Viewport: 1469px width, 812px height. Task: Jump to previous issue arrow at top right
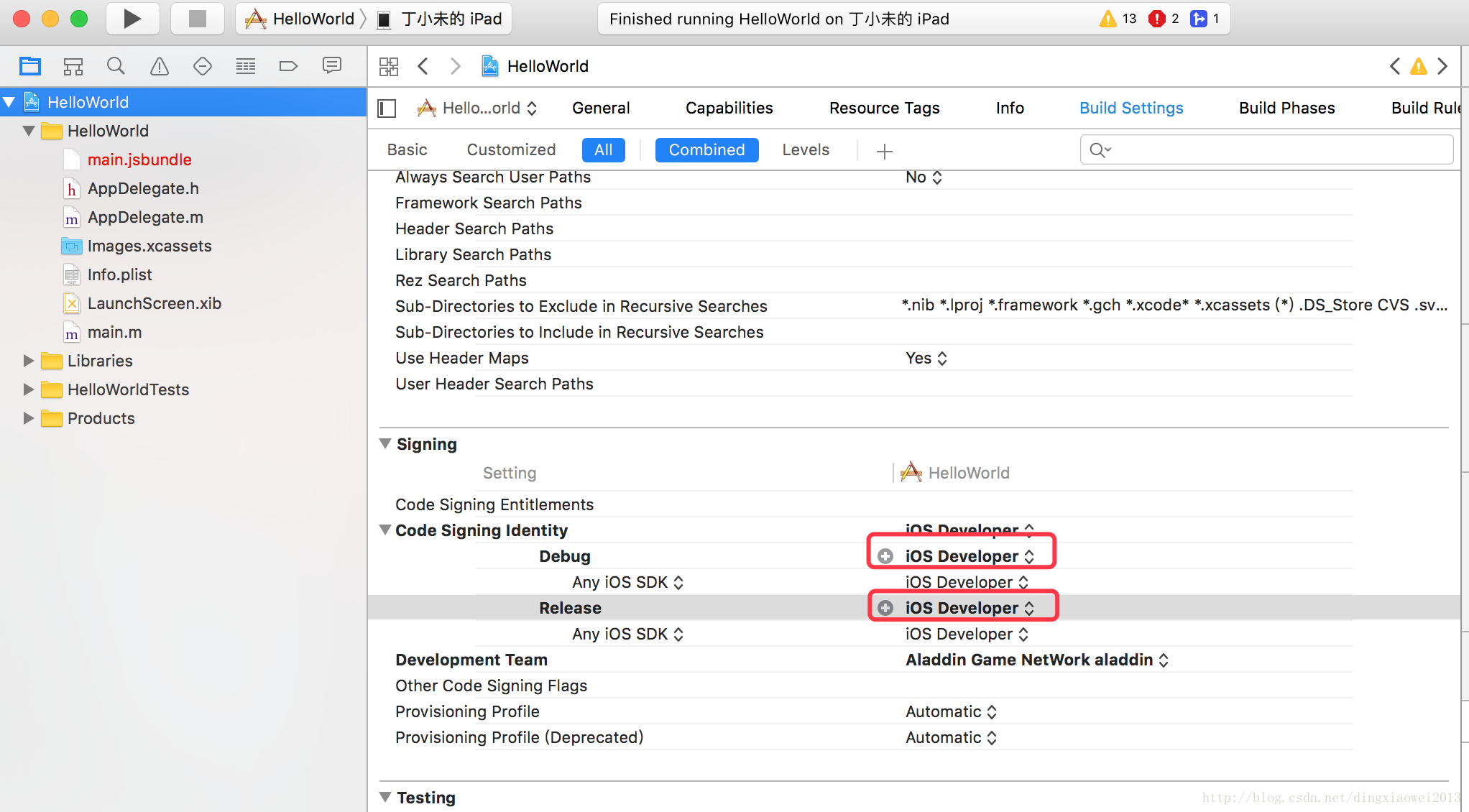(1395, 66)
